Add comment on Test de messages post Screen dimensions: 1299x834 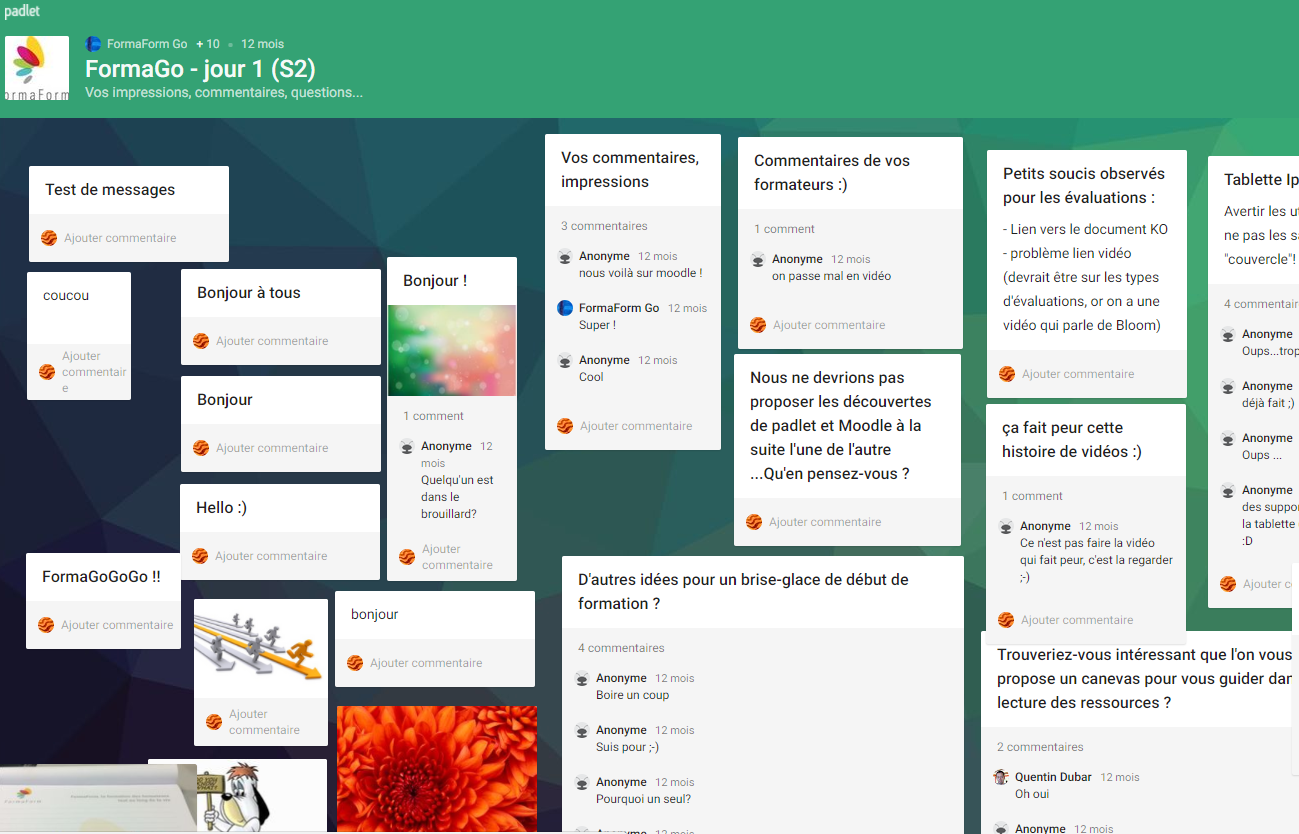120,238
